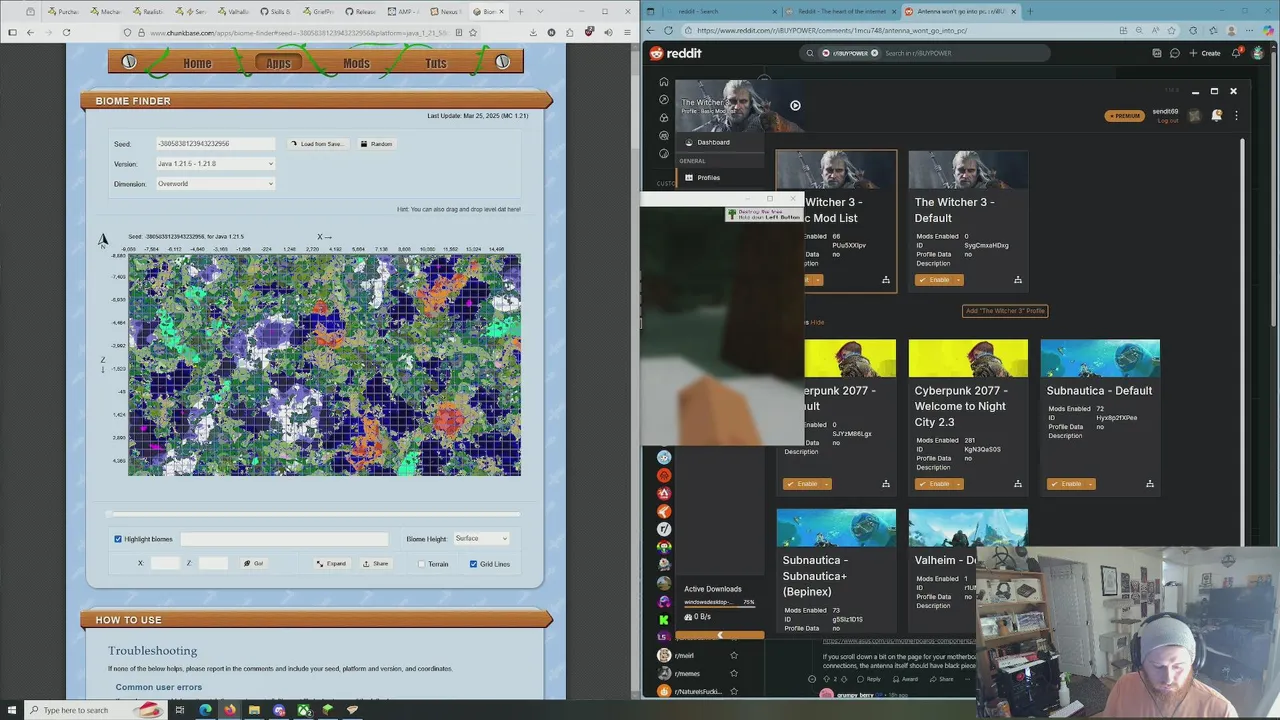Click the browser back arrow, left window
Screen dimensions: 1280x720
(x=30, y=32)
